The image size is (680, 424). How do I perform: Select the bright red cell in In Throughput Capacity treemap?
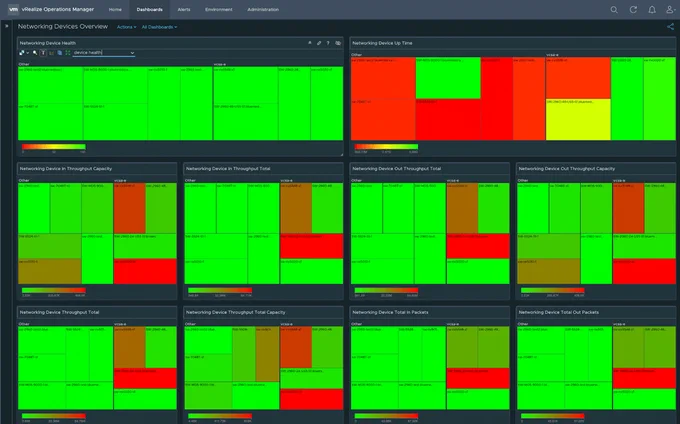(x=145, y=271)
